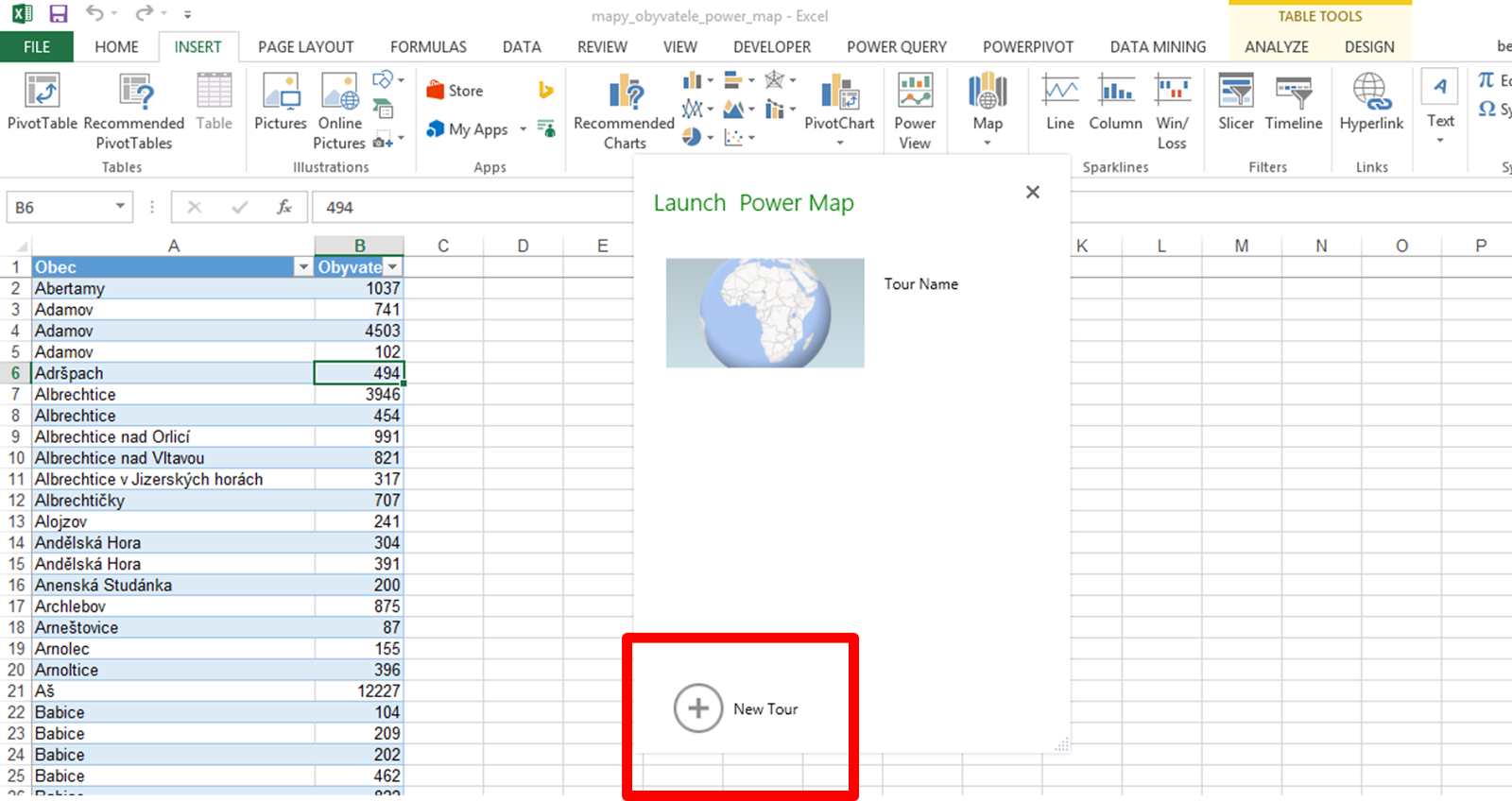Click the plus circle New Tour icon

[698, 708]
